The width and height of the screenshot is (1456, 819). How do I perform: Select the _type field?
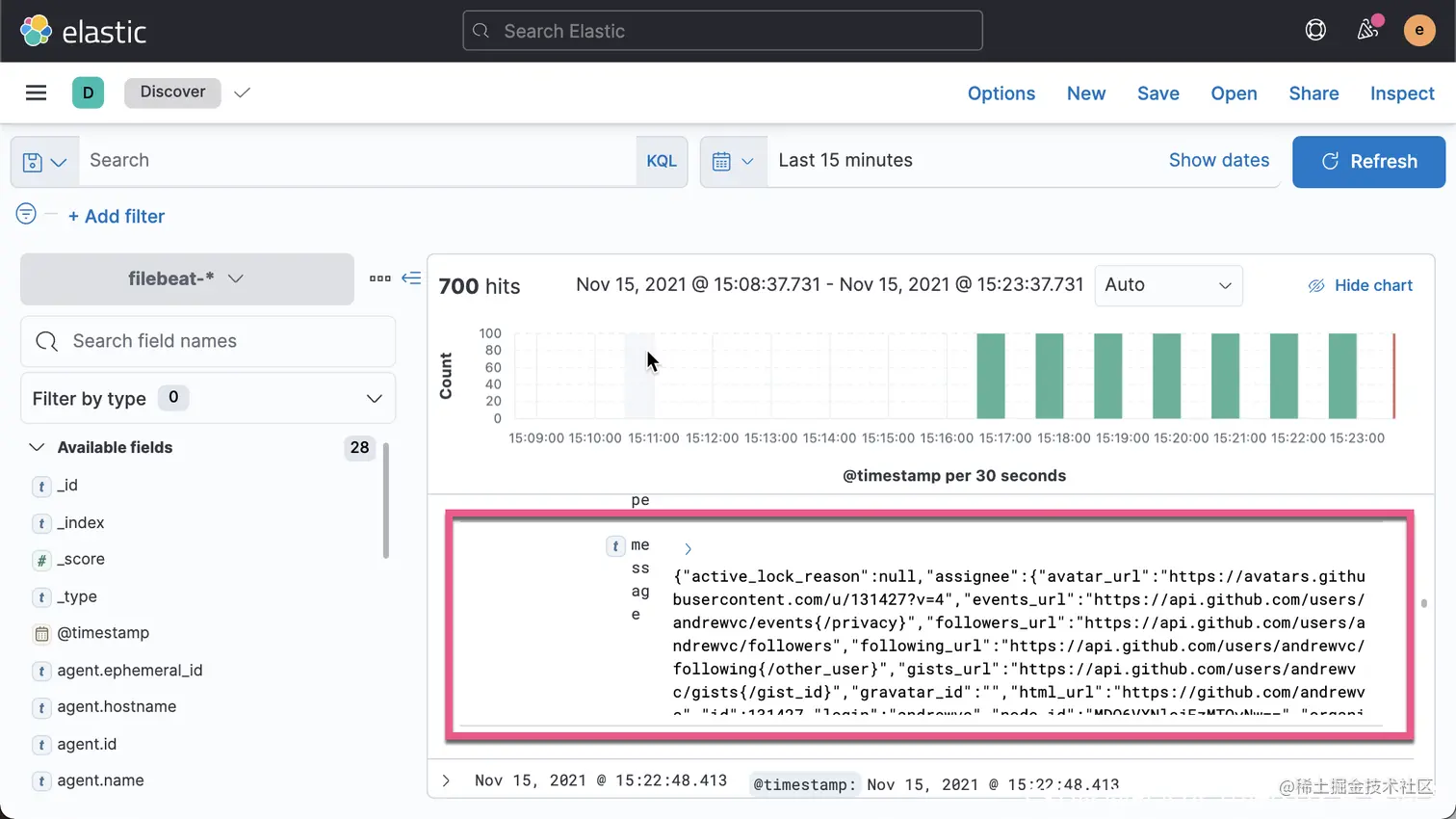click(x=77, y=597)
